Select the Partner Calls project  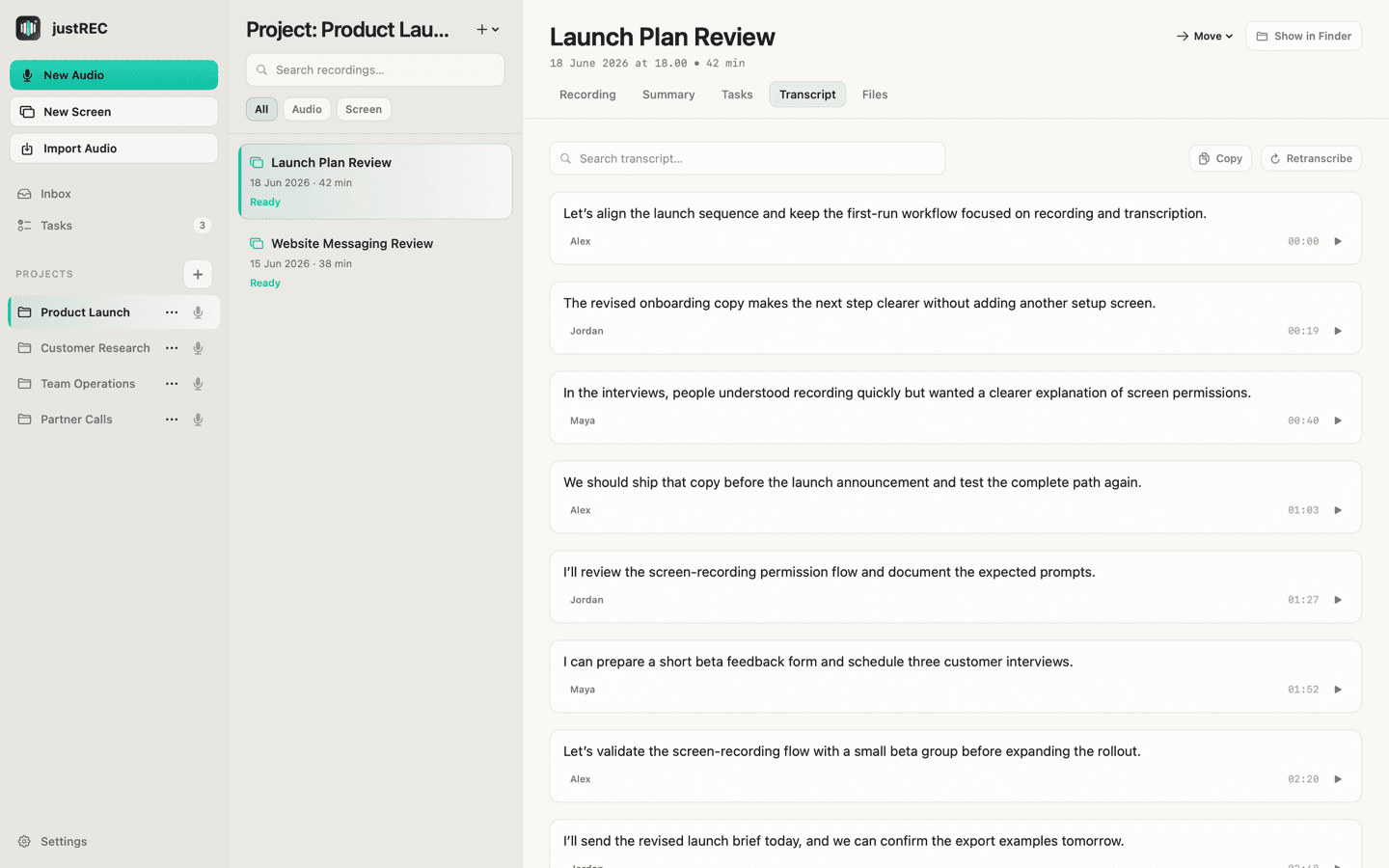pyautogui.click(x=76, y=420)
